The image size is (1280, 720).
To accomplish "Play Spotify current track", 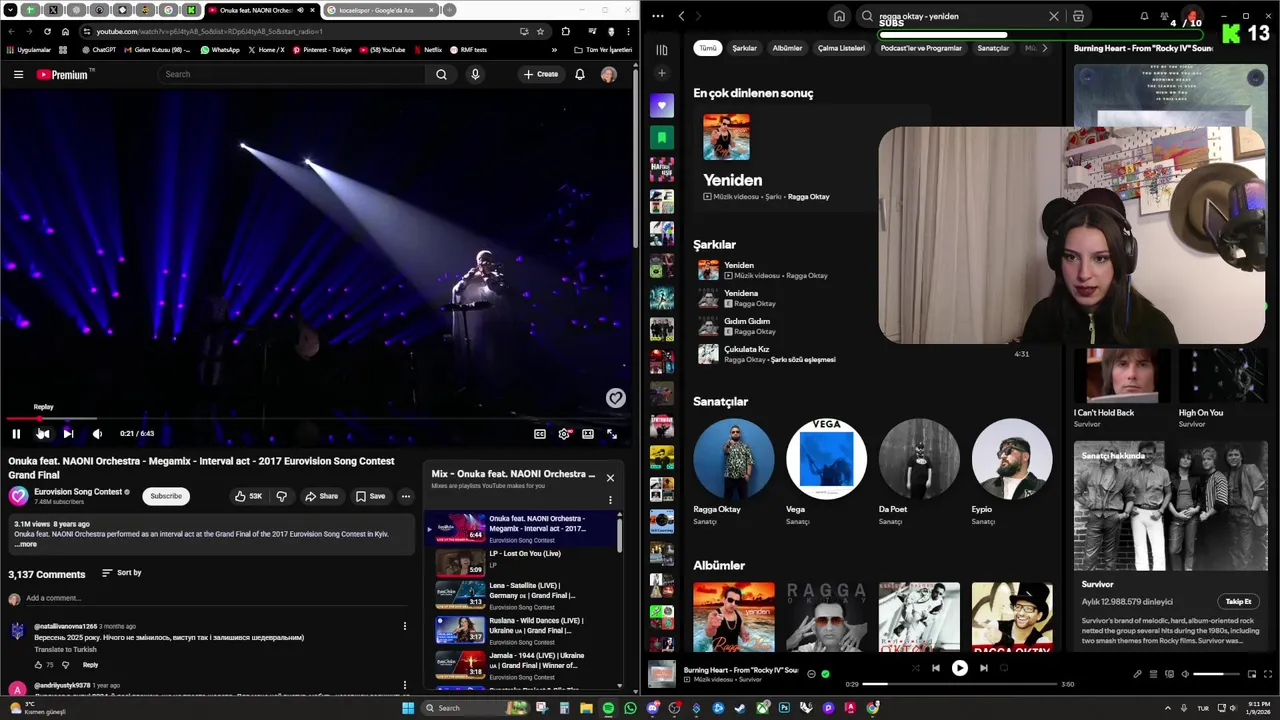I will click(x=959, y=668).
